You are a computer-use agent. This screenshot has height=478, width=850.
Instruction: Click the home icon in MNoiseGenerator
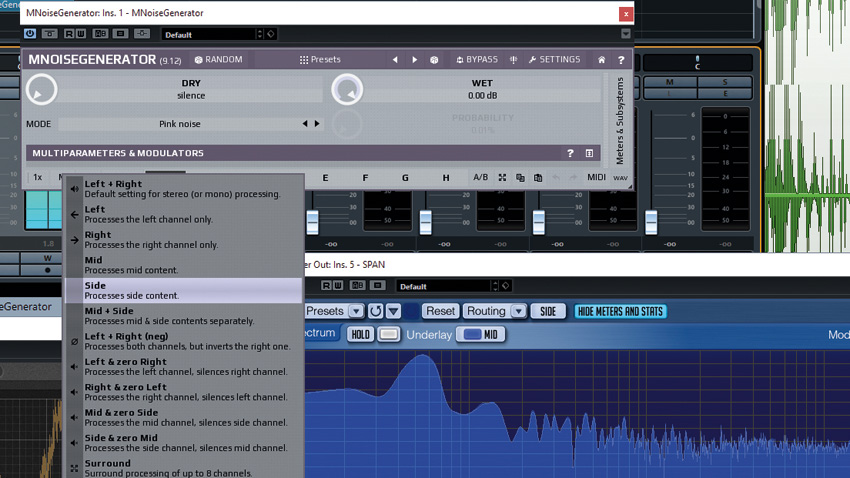(x=601, y=60)
